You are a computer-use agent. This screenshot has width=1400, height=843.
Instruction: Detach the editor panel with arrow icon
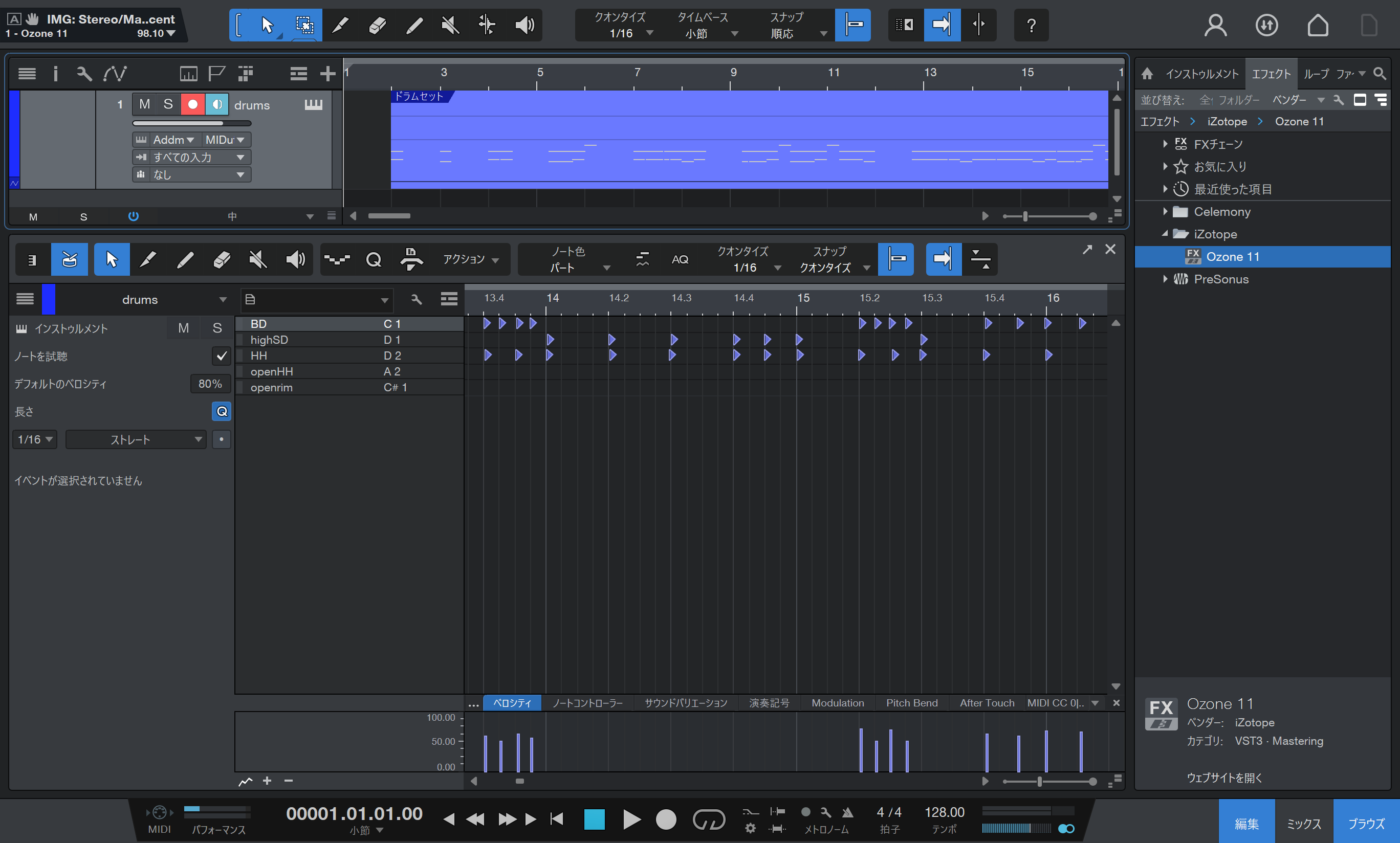pyautogui.click(x=1087, y=250)
